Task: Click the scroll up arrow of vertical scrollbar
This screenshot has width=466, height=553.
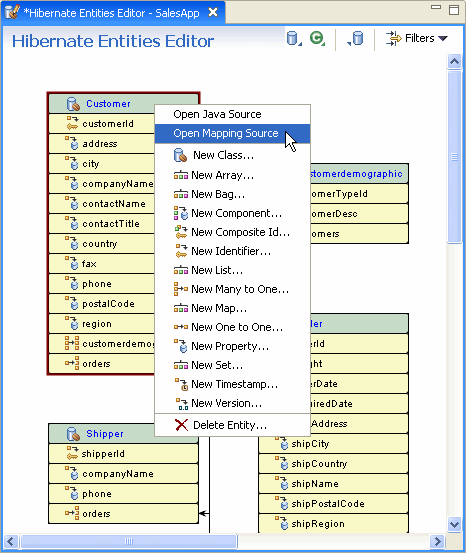Action: (x=454, y=62)
